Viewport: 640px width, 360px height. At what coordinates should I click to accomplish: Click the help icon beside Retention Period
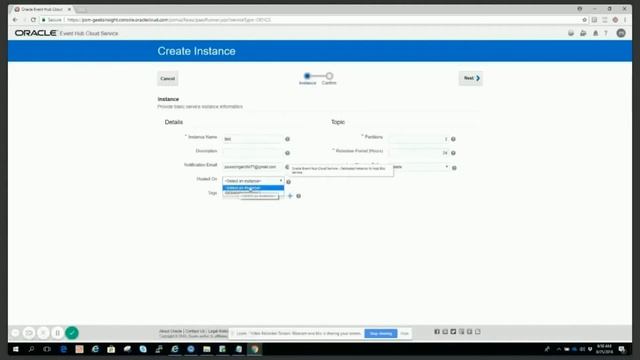pyautogui.click(x=453, y=153)
